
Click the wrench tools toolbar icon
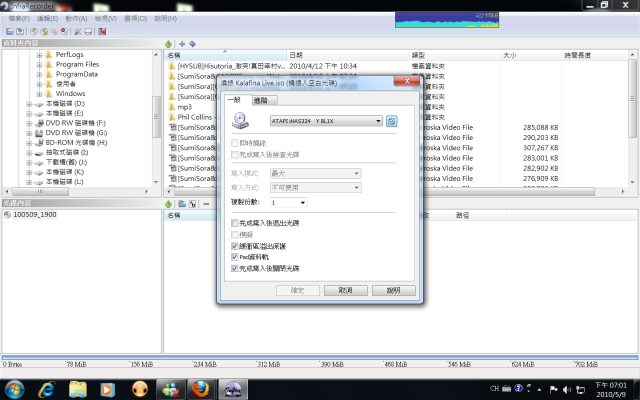click(78, 31)
